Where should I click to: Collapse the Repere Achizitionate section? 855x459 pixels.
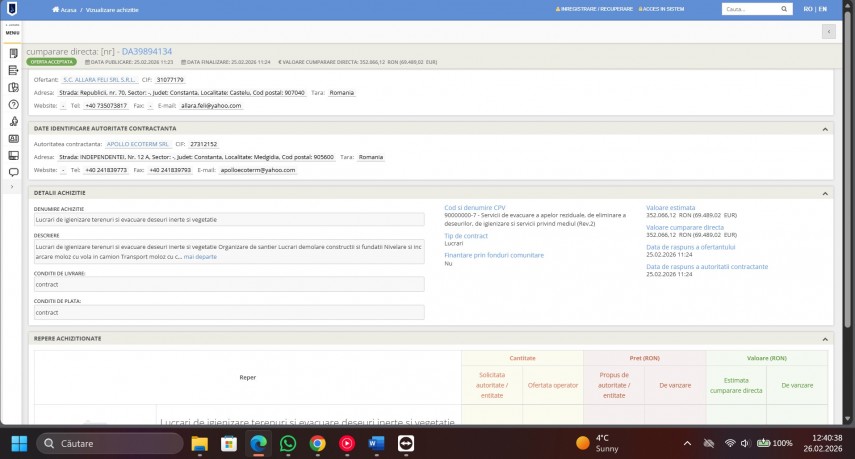tap(826, 339)
